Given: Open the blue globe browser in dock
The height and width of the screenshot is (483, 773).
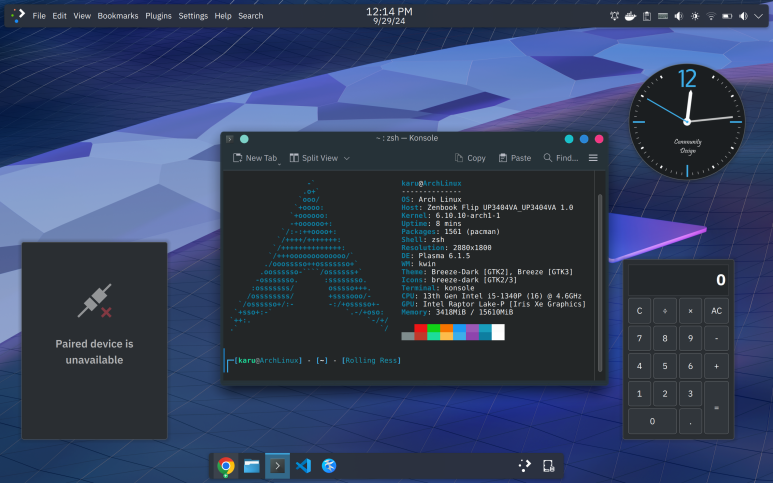Looking at the screenshot, I should point(329,466).
